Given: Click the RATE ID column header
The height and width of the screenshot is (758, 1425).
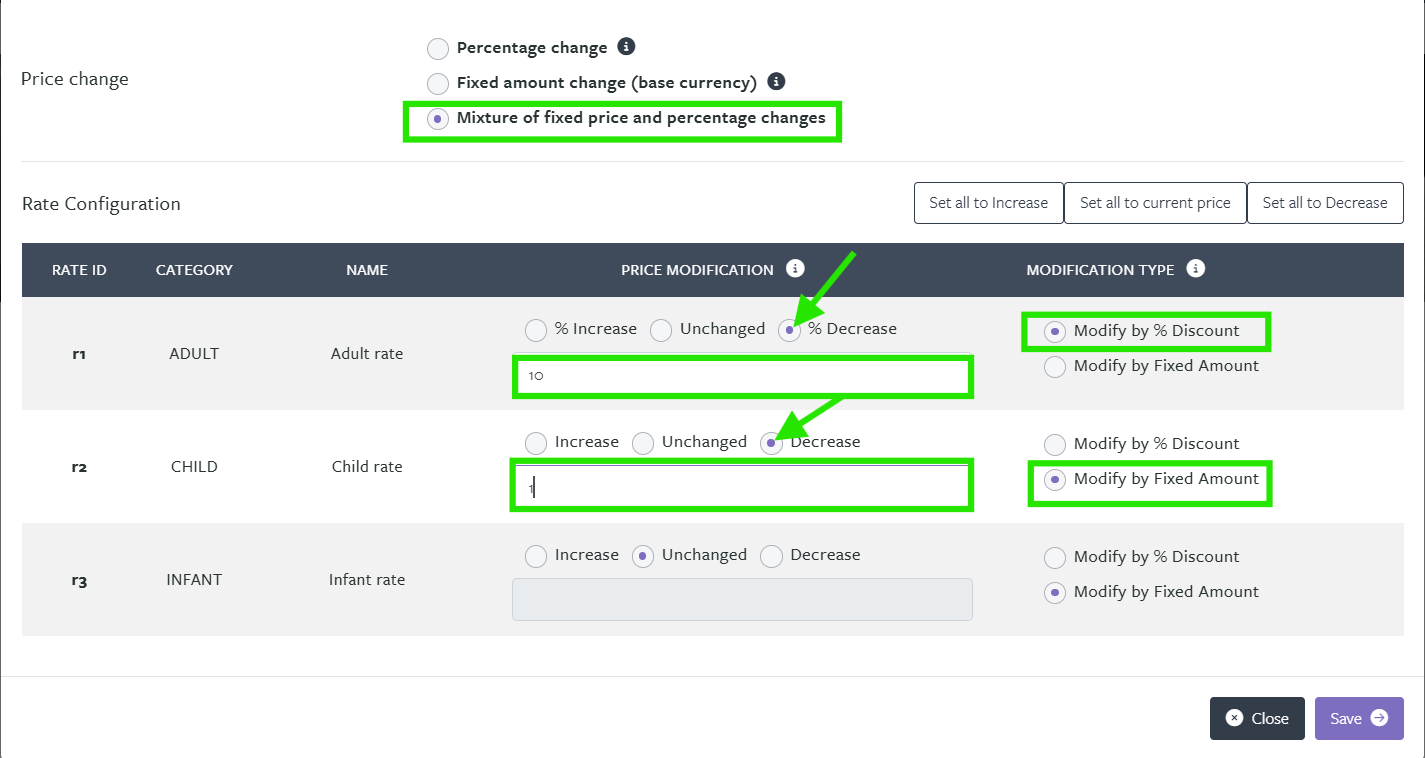Looking at the screenshot, I should [x=79, y=270].
